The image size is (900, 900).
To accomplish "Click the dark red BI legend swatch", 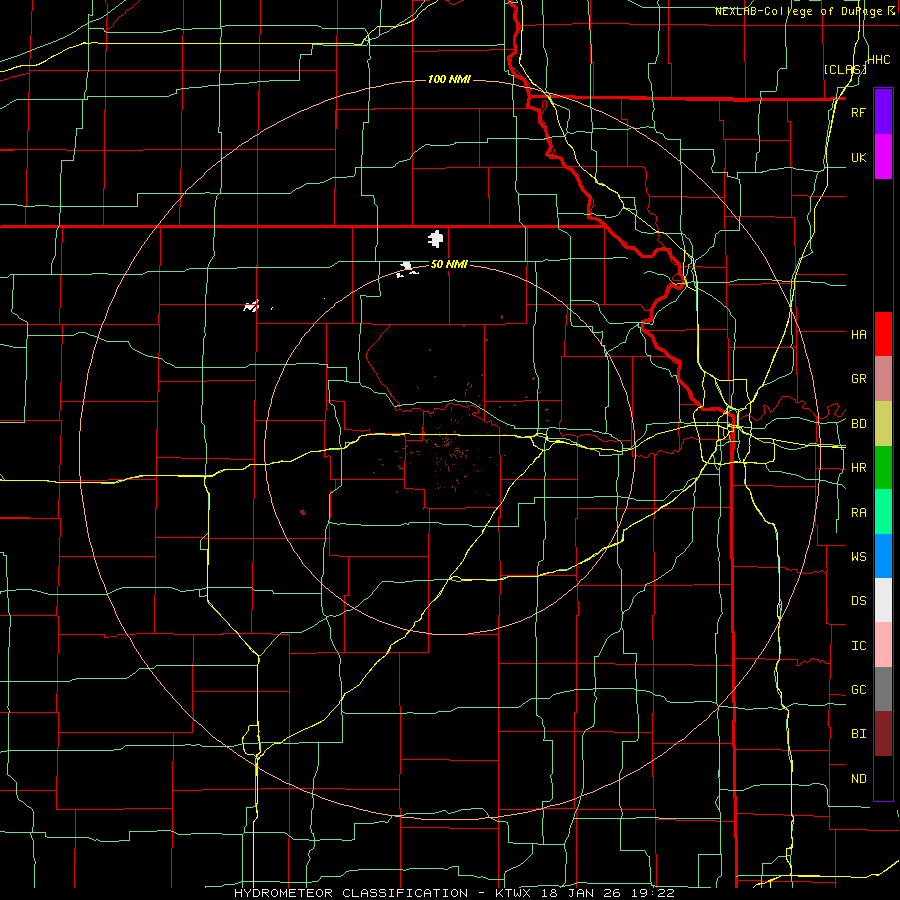I will point(883,734).
